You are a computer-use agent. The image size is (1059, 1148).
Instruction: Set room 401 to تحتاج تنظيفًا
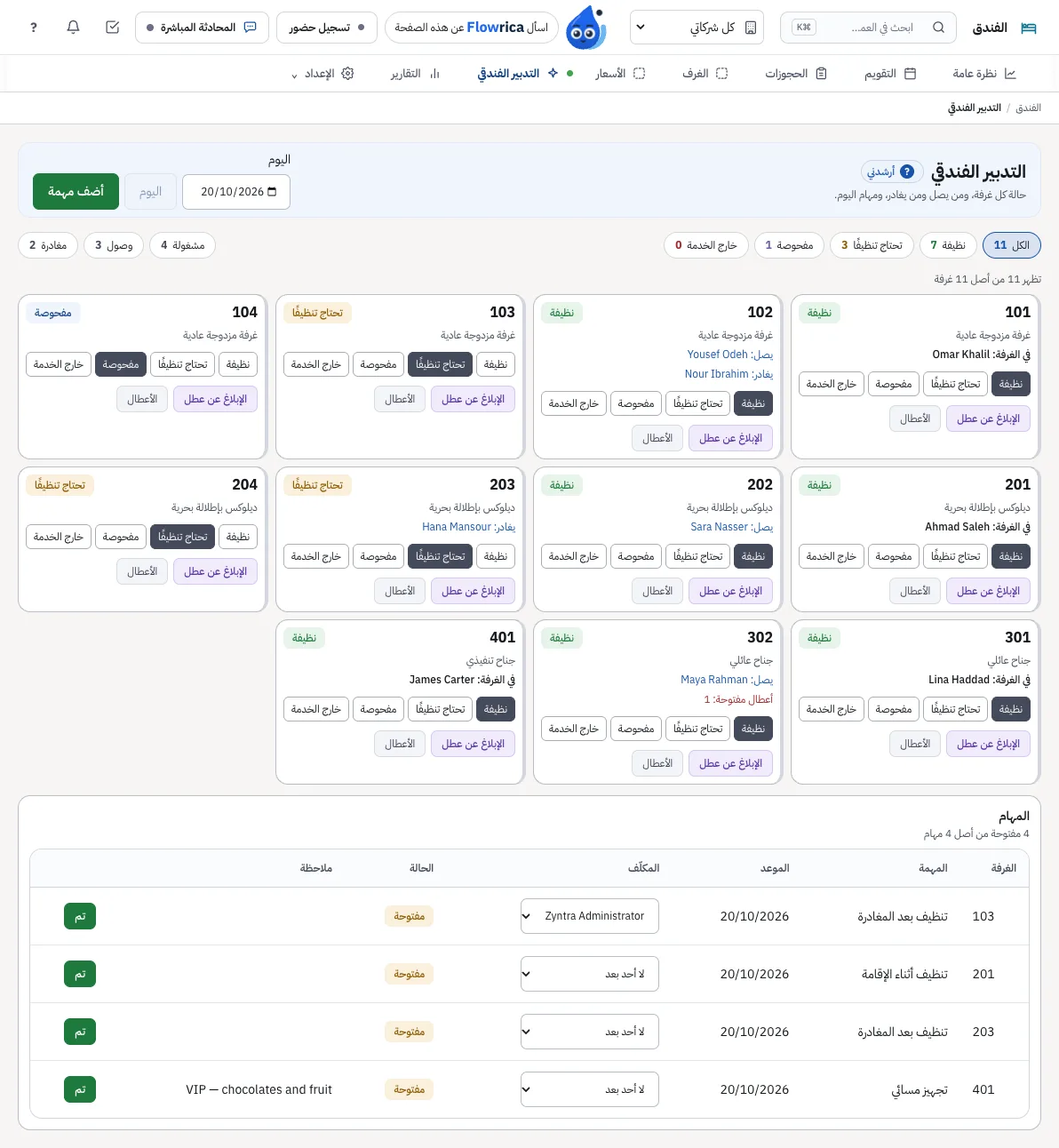(442, 709)
